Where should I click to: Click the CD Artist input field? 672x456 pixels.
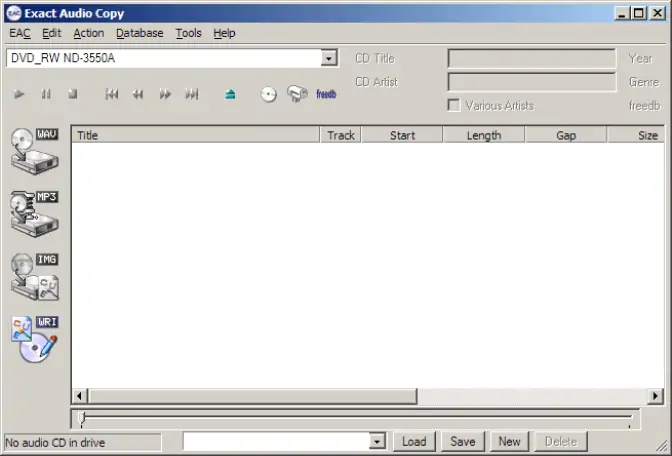coord(532,82)
